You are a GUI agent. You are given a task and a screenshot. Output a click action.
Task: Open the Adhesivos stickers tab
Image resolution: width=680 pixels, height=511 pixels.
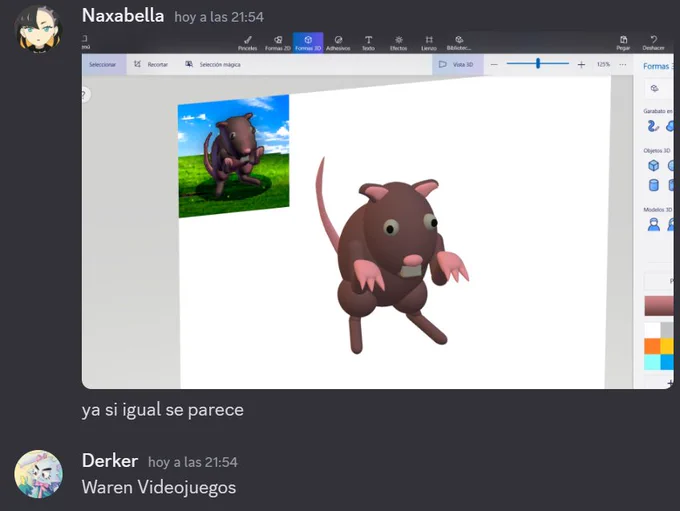coord(338,43)
